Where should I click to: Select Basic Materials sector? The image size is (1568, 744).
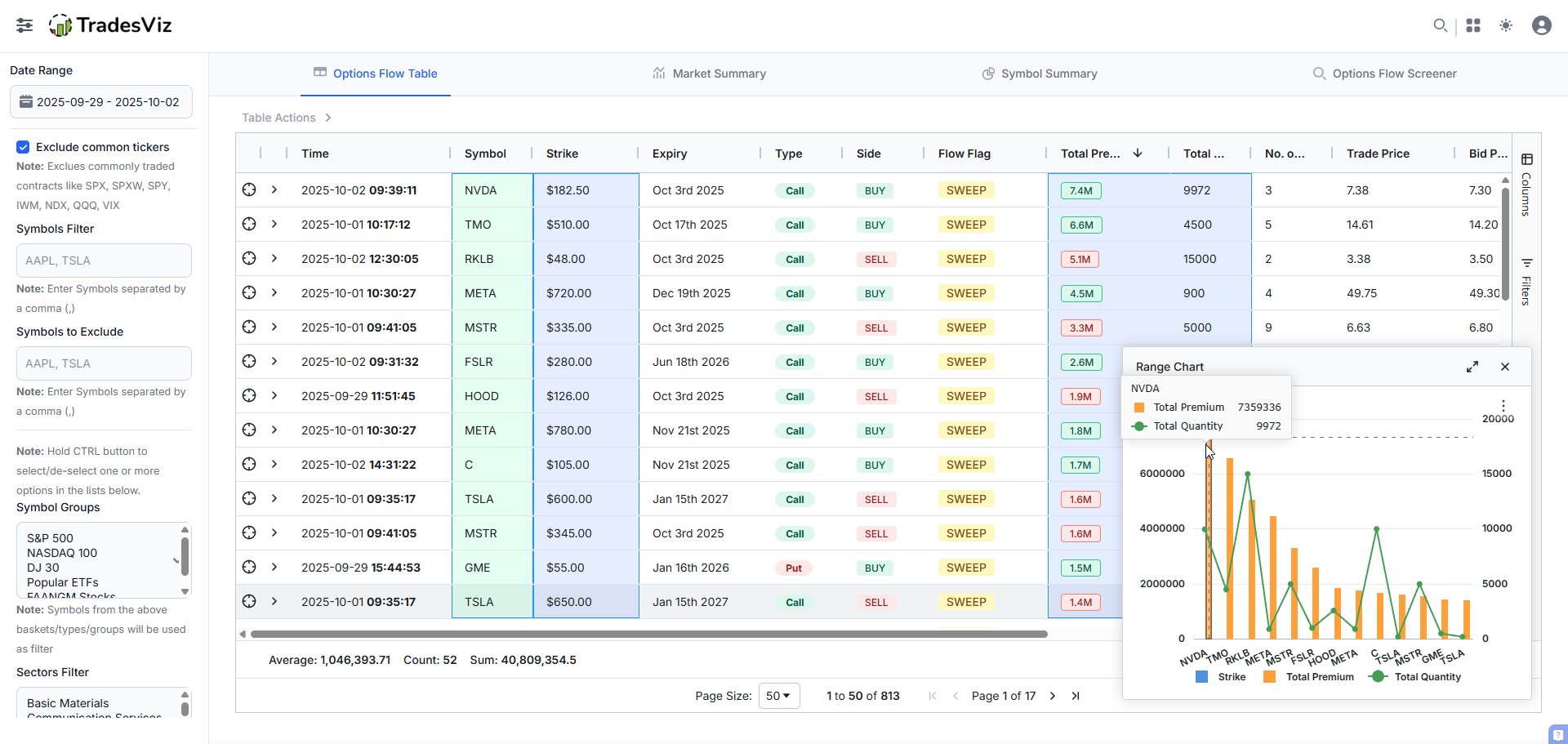(68, 703)
